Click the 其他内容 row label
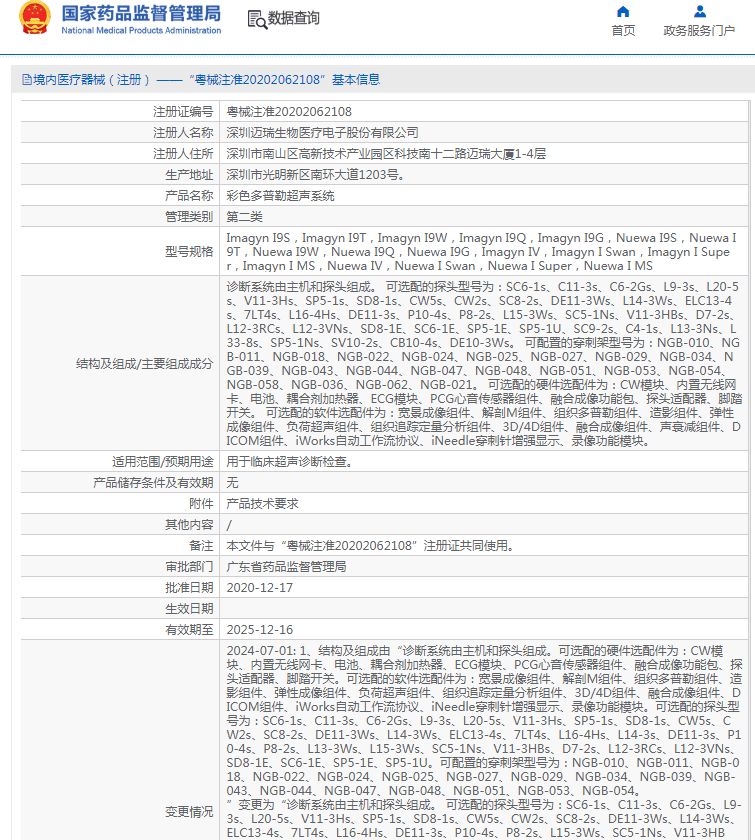Viewport: 755px width, 840px height. click(189, 524)
